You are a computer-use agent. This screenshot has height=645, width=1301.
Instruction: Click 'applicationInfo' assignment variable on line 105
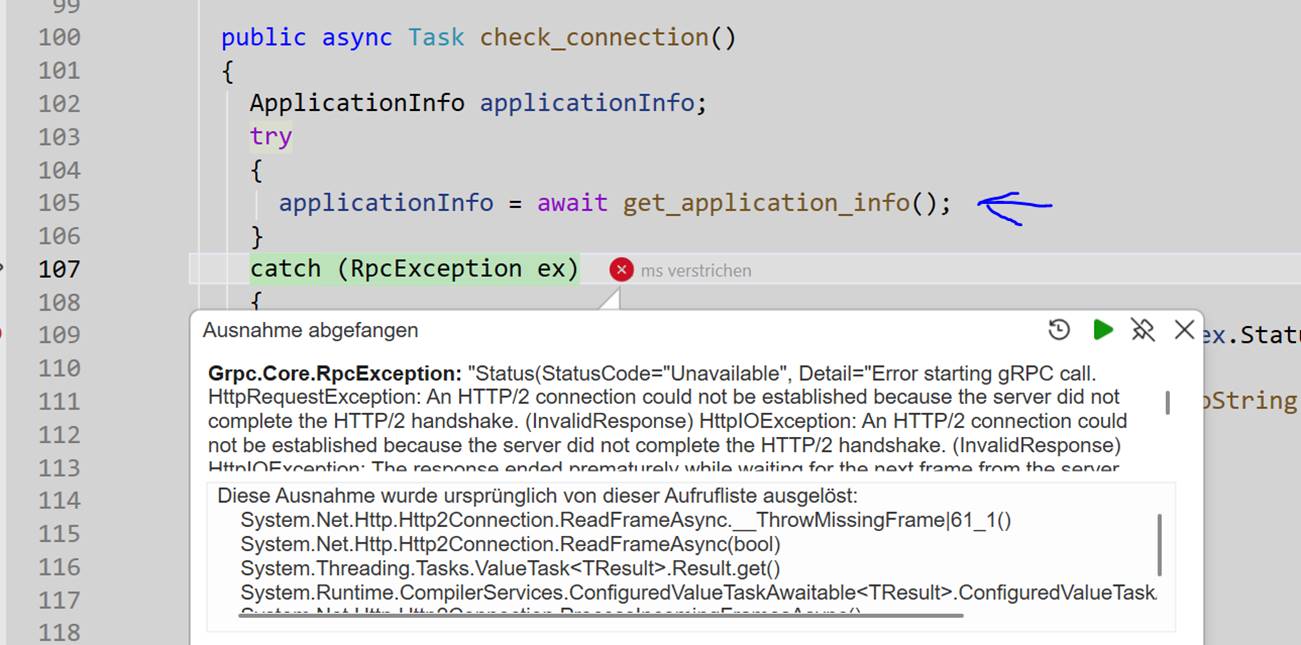[x=386, y=203]
